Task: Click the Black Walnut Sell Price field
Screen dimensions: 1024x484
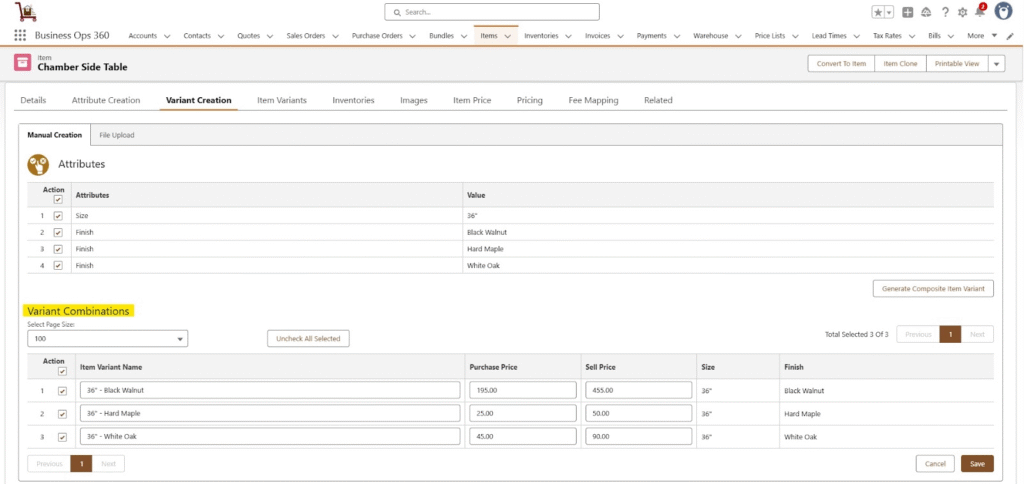Action: click(x=638, y=390)
